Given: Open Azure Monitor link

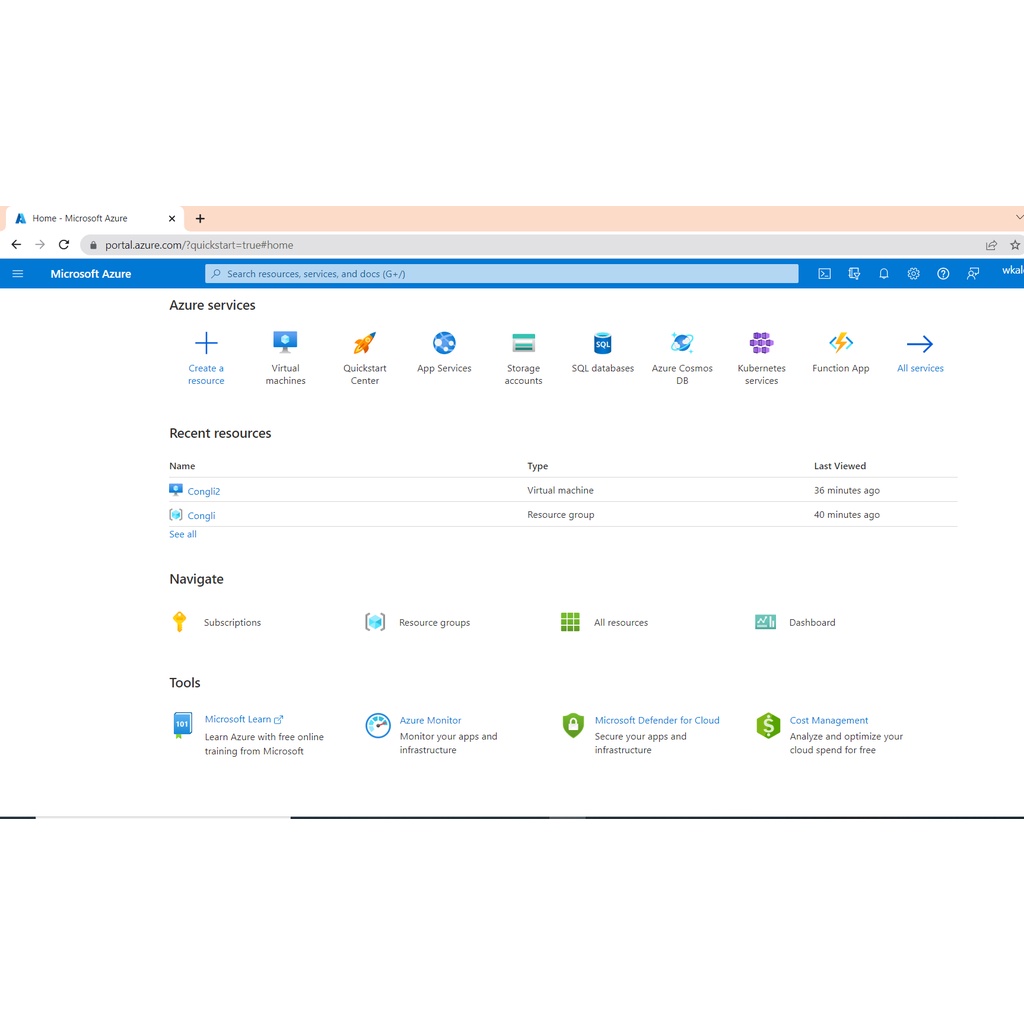Looking at the screenshot, I should pos(430,720).
